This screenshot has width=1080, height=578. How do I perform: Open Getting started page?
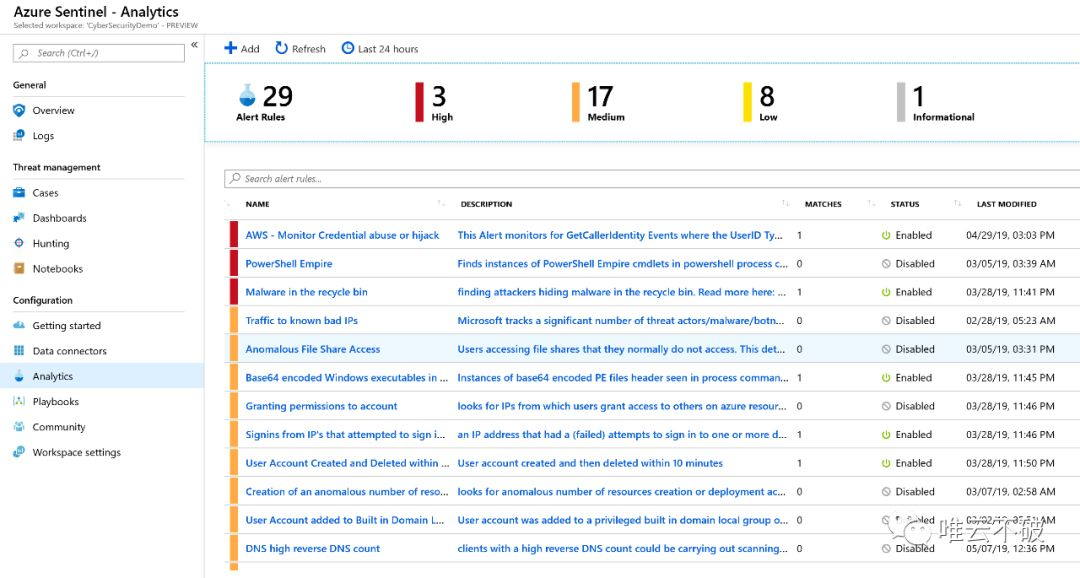[x=67, y=325]
